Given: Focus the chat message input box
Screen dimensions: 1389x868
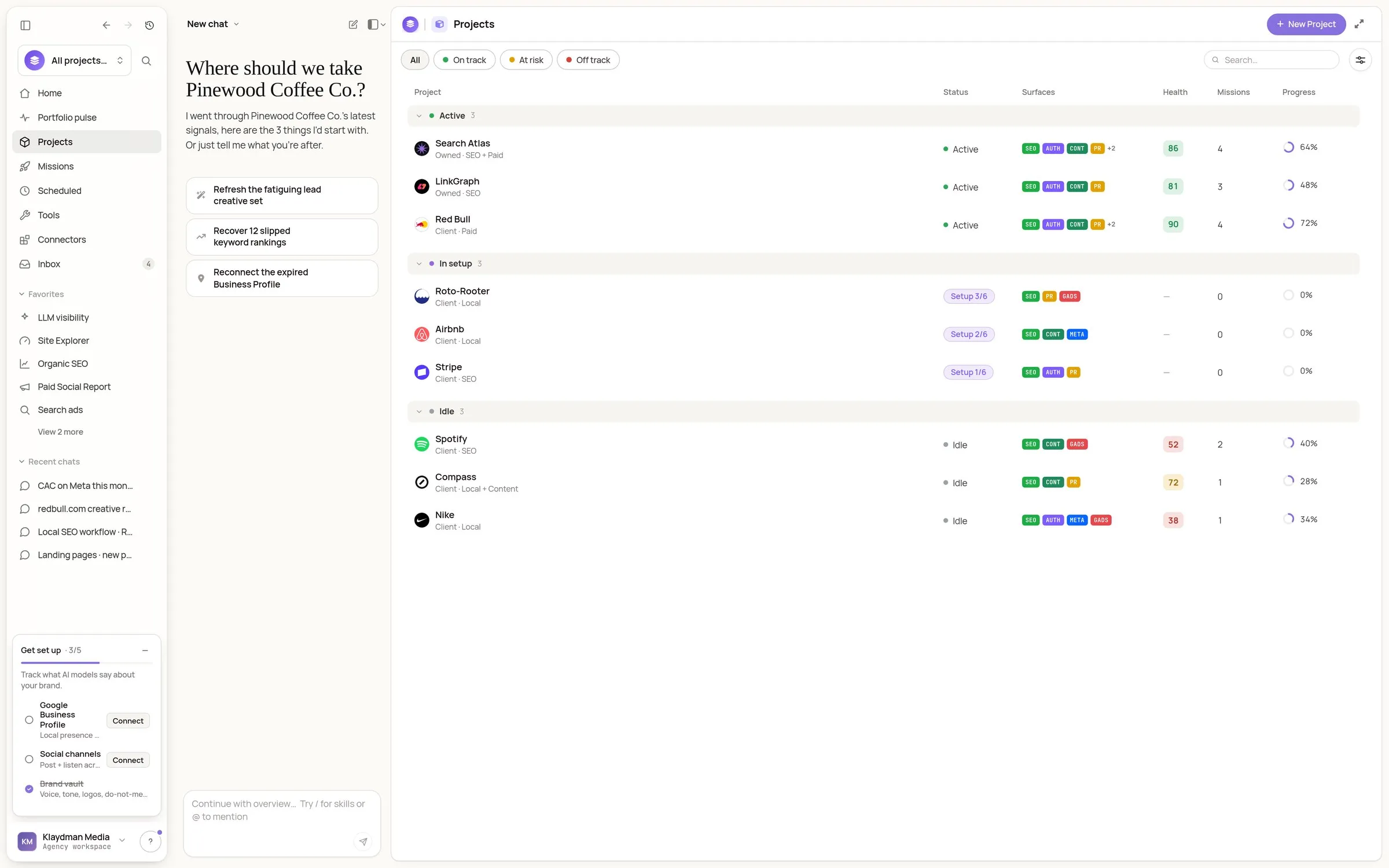Looking at the screenshot, I should coord(282,823).
